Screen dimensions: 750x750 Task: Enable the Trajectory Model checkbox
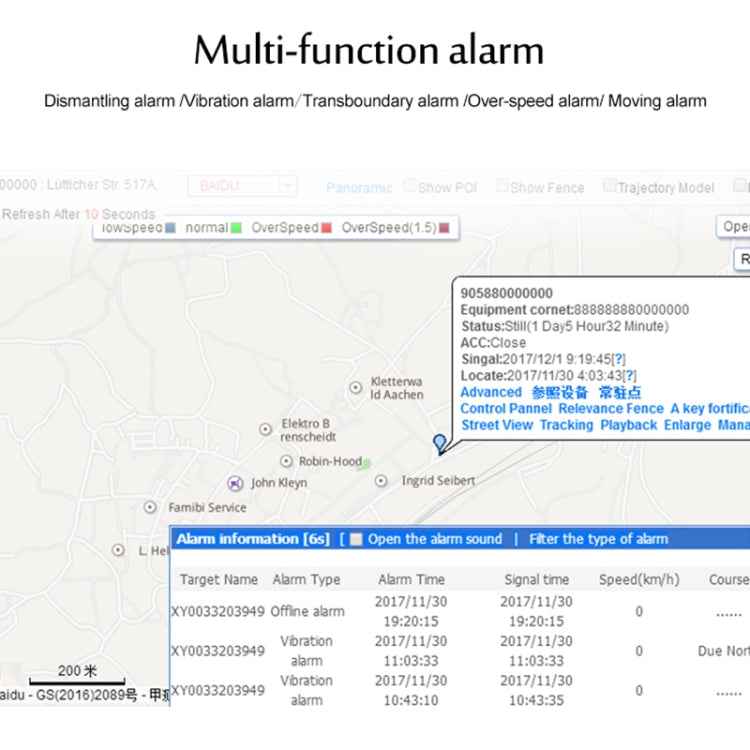tap(609, 186)
